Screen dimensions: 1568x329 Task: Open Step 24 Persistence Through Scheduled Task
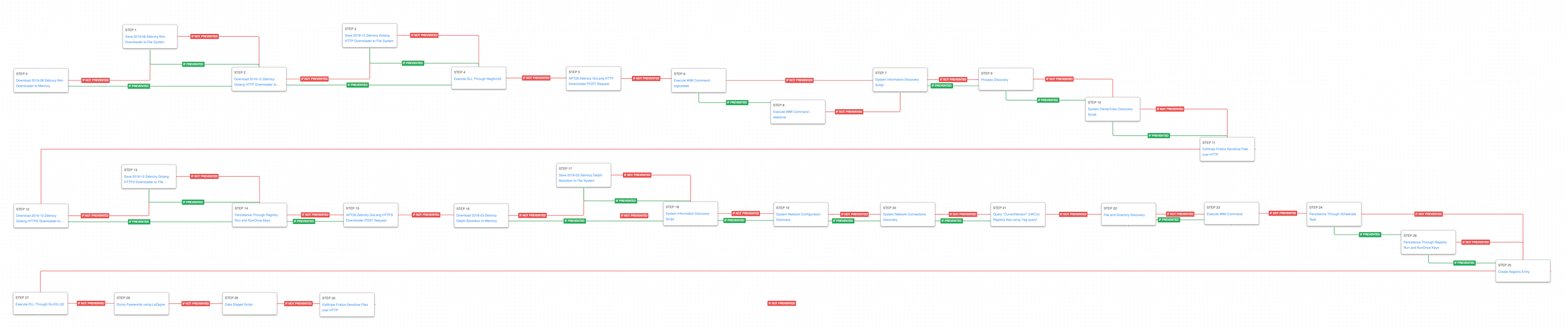1332,214
